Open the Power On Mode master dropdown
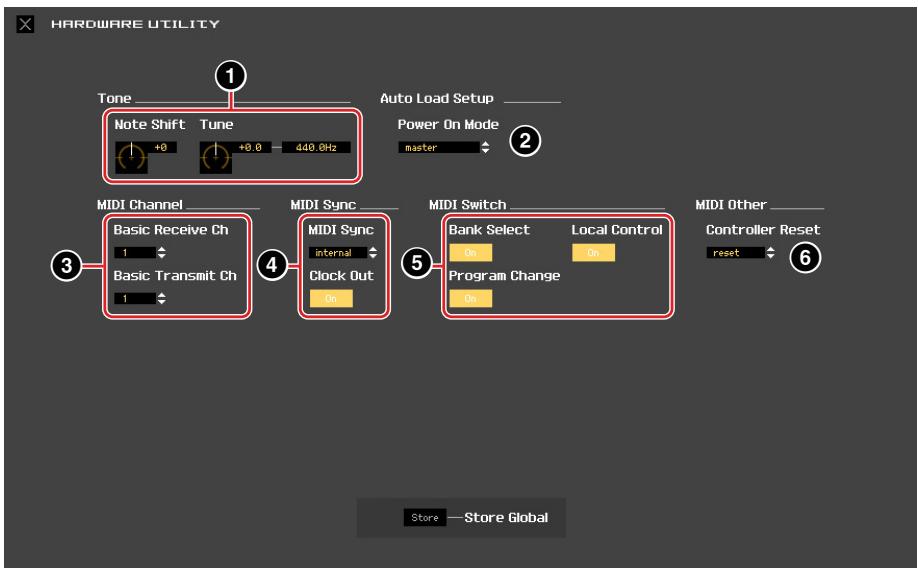Image resolution: width=918 pixels, height=568 pixels. pos(439,148)
